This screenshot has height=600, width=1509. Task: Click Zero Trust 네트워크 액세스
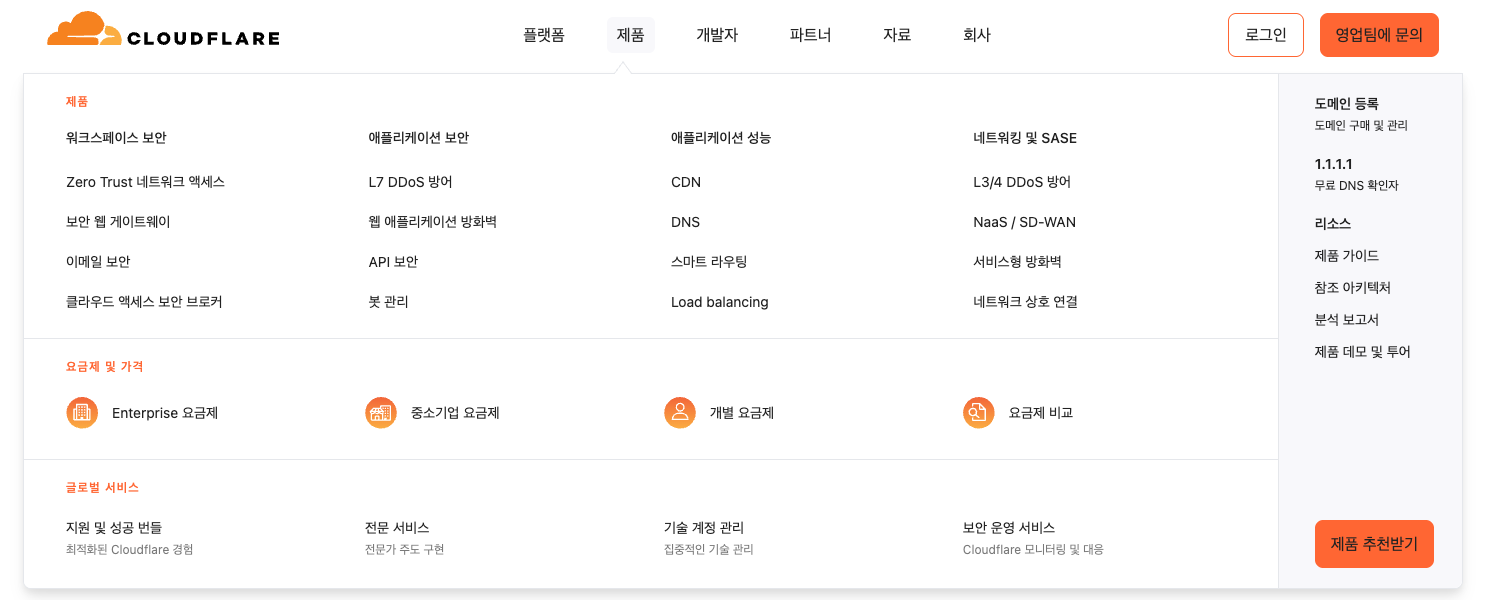tap(143, 182)
